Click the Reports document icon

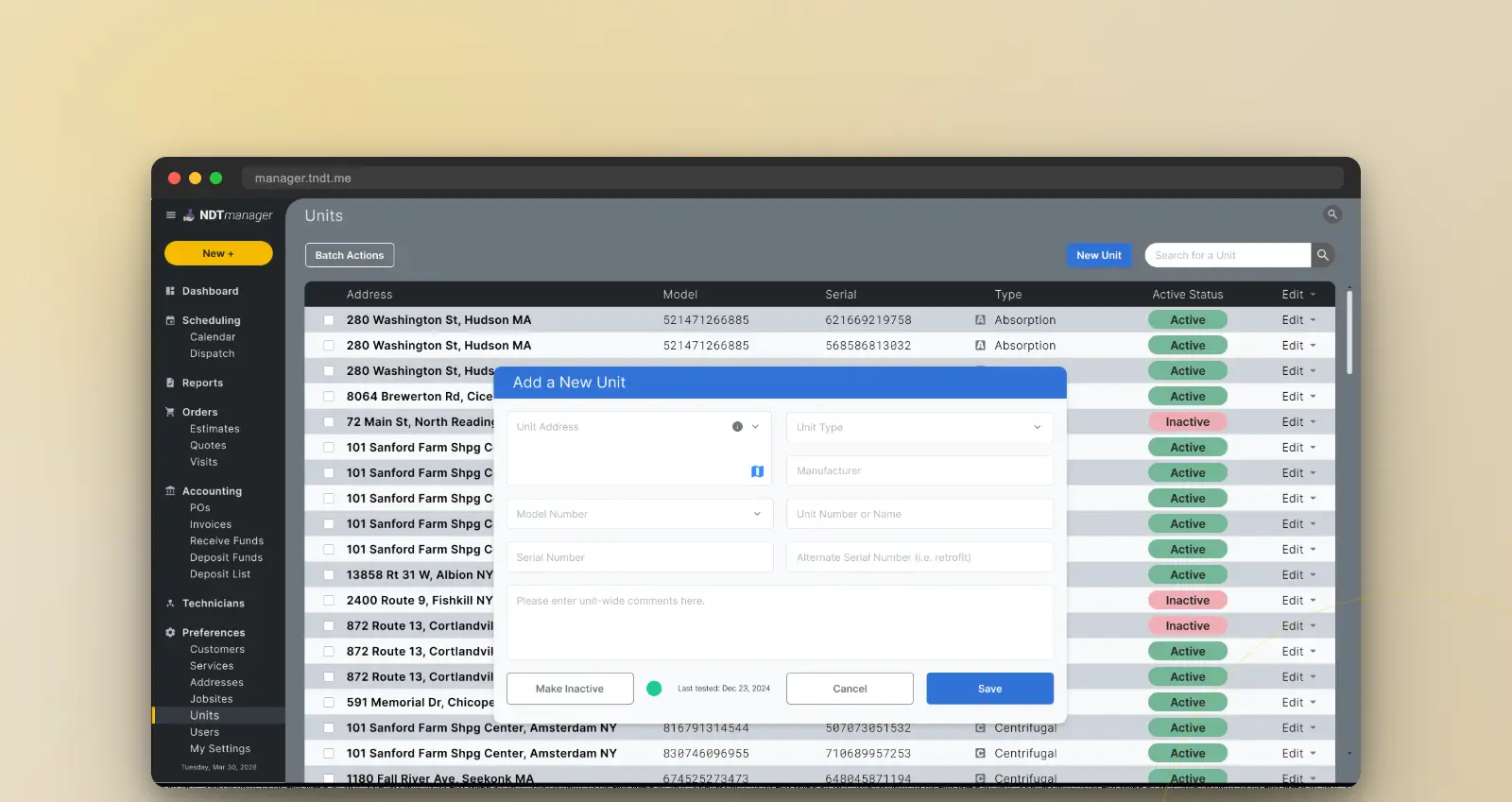pos(170,383)
